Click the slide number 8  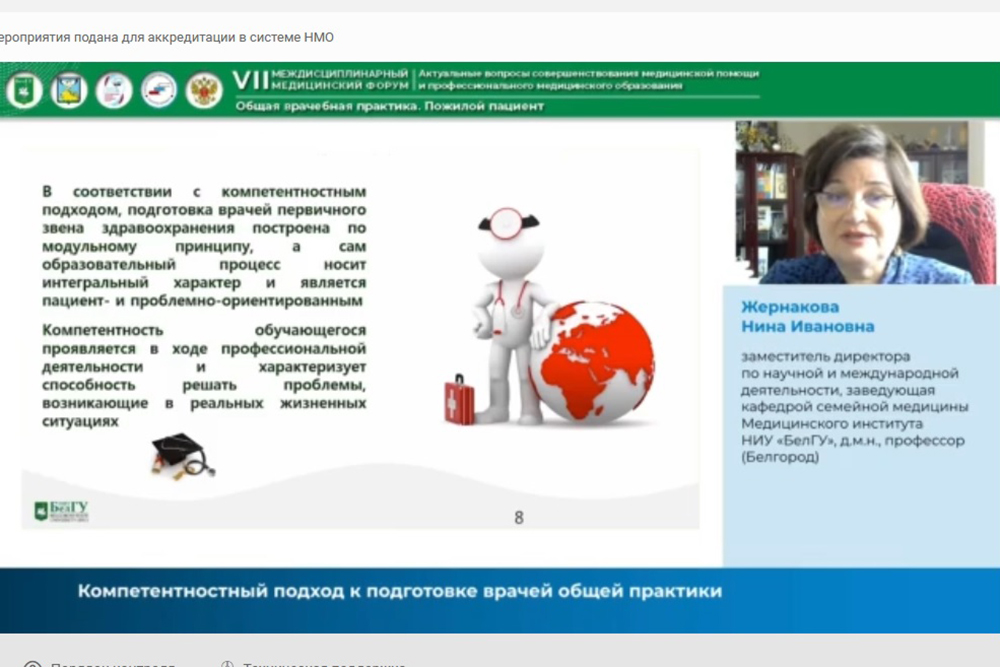pos(518,517)
